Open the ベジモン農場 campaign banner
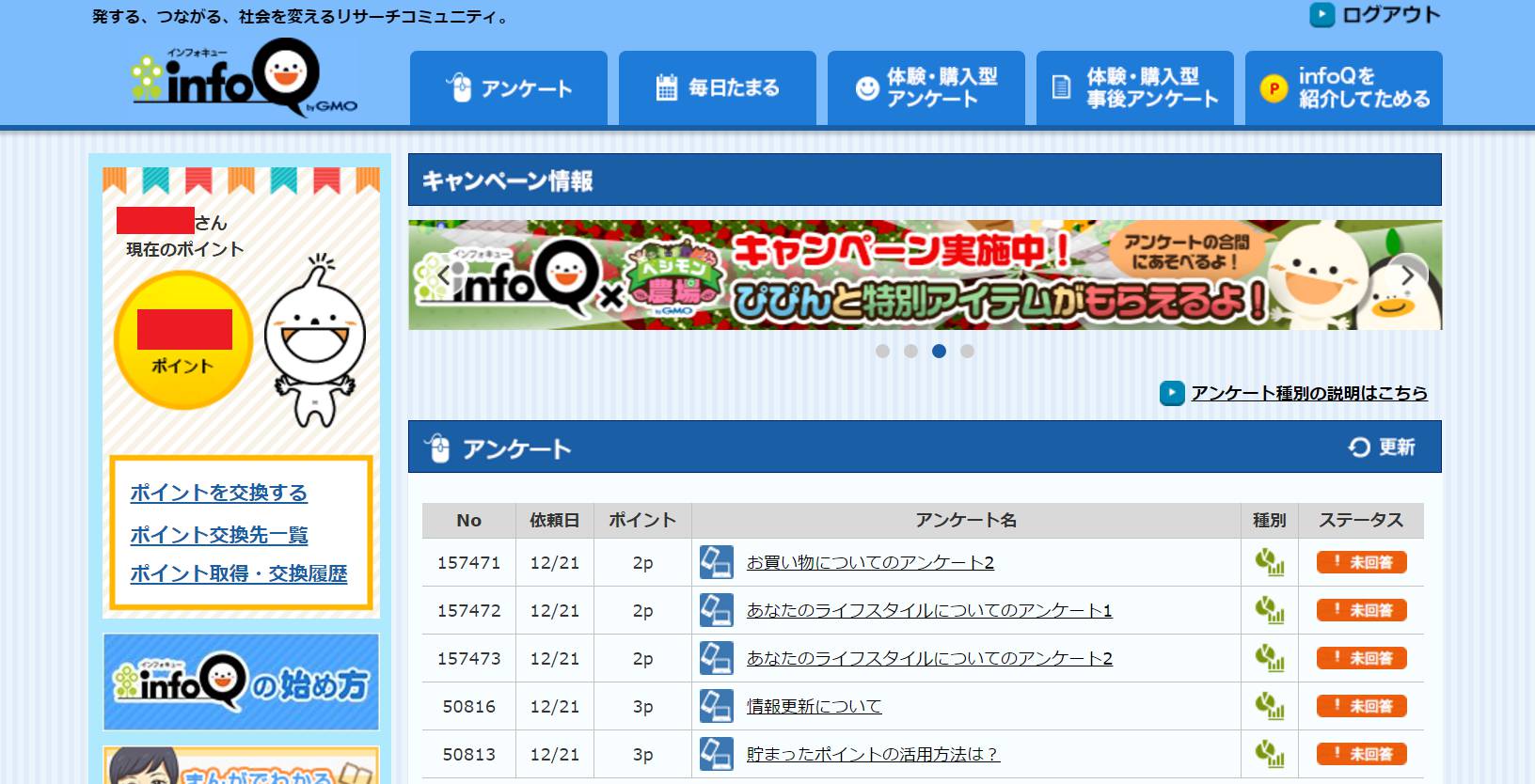This screenshot has width=1535, height=784. 925,275
